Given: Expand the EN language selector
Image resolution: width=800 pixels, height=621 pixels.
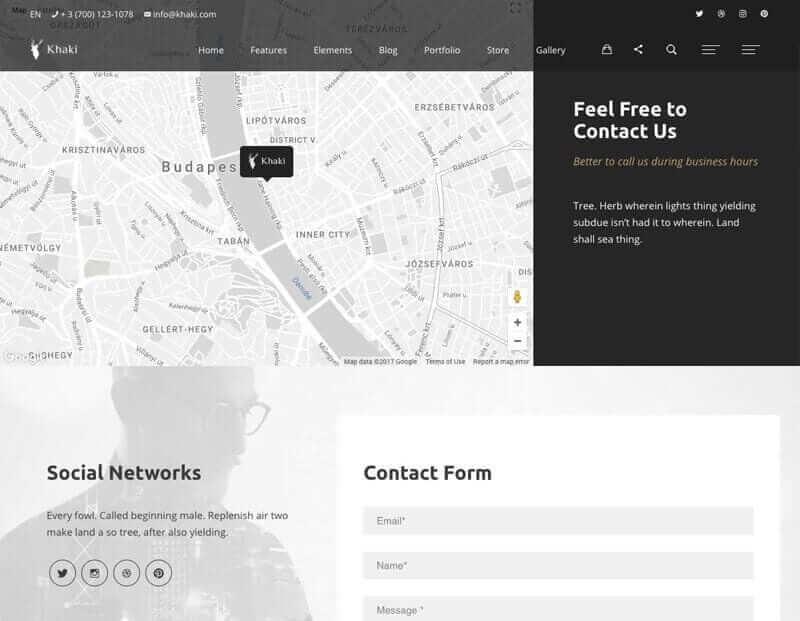Looking at the screenshot, I should click(36, 15).
